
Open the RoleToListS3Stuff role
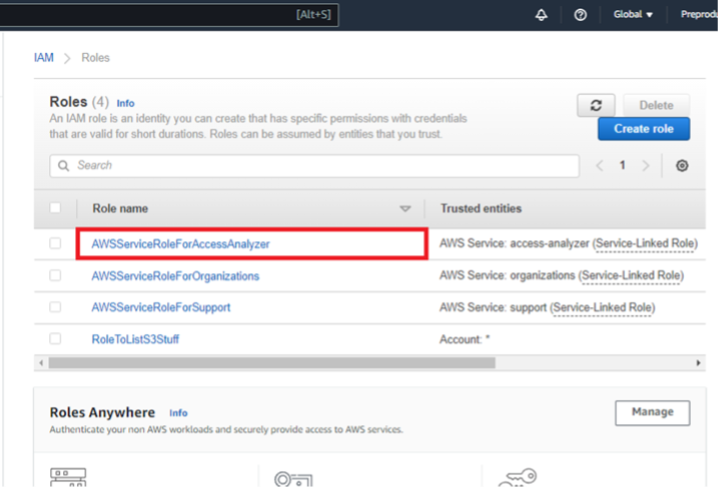[135, 339]
